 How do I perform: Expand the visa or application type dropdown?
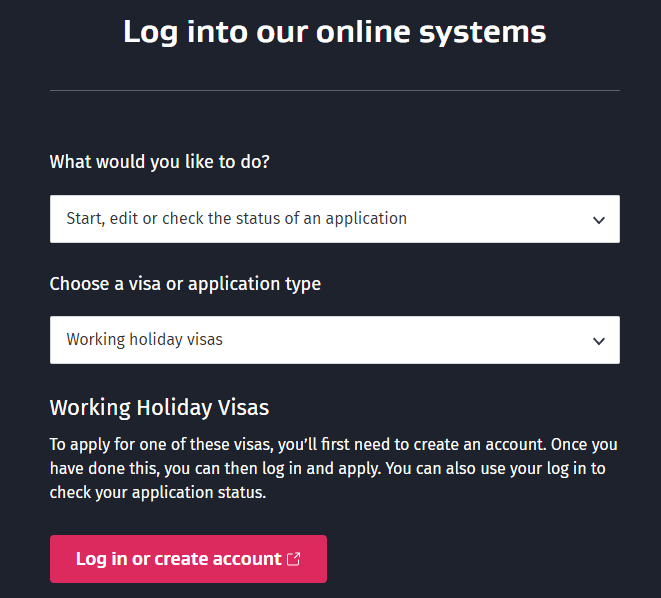[x=334, y=340]
